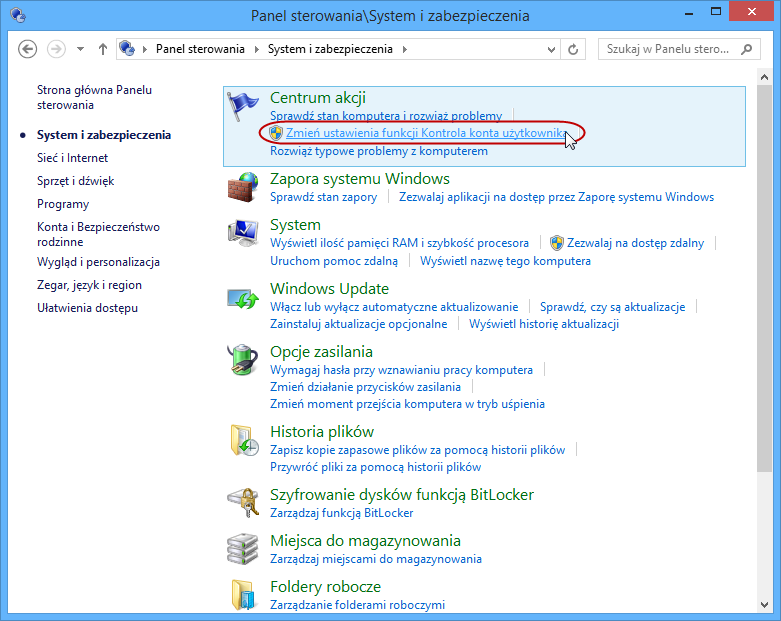Click Zmień ustawienia funkcji Kontrola konta użytkownika
781x621 pixels.
[x=426, y=133]
